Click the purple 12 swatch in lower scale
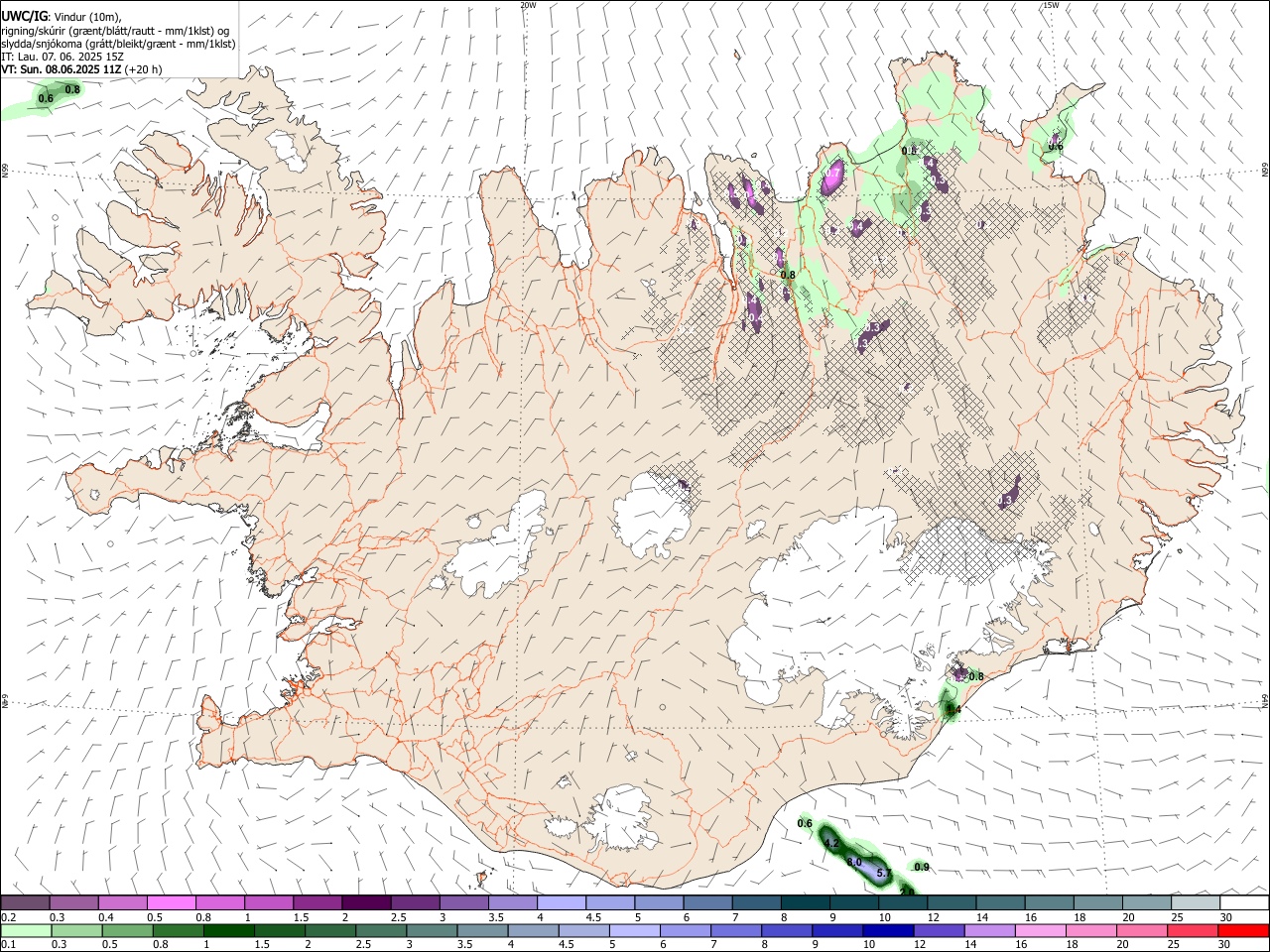The height and width of the screenshot is (952, 1270). [938, 930]
